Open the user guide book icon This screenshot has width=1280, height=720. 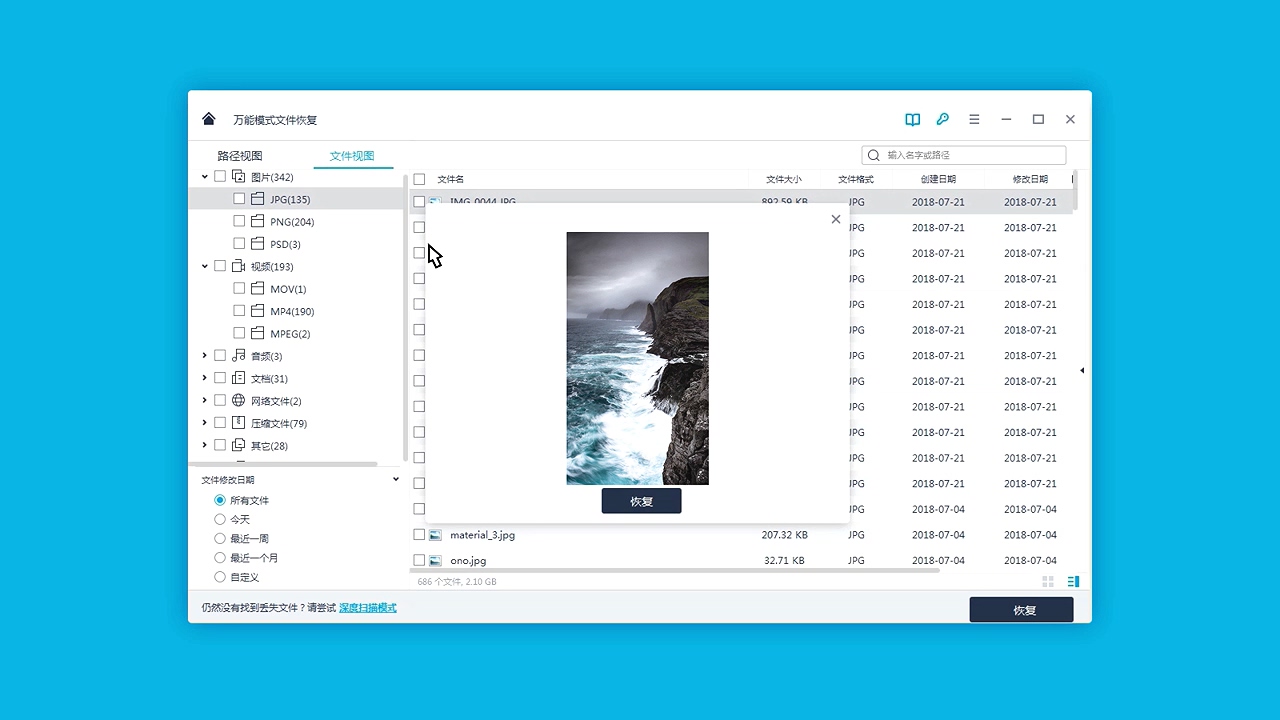coord(912,119)
